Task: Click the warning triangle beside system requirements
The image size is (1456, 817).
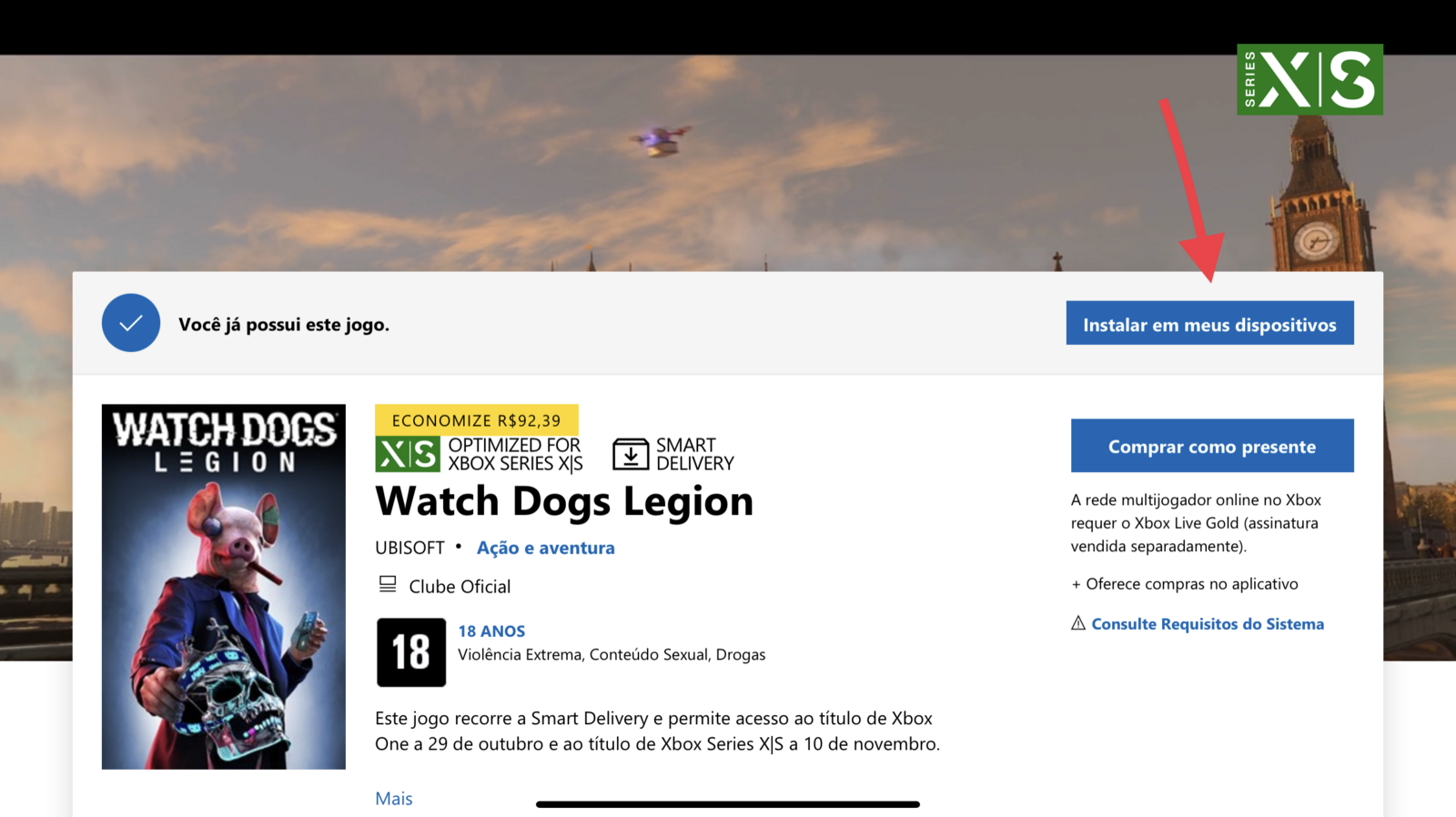Action: [x=1078, y=623]
